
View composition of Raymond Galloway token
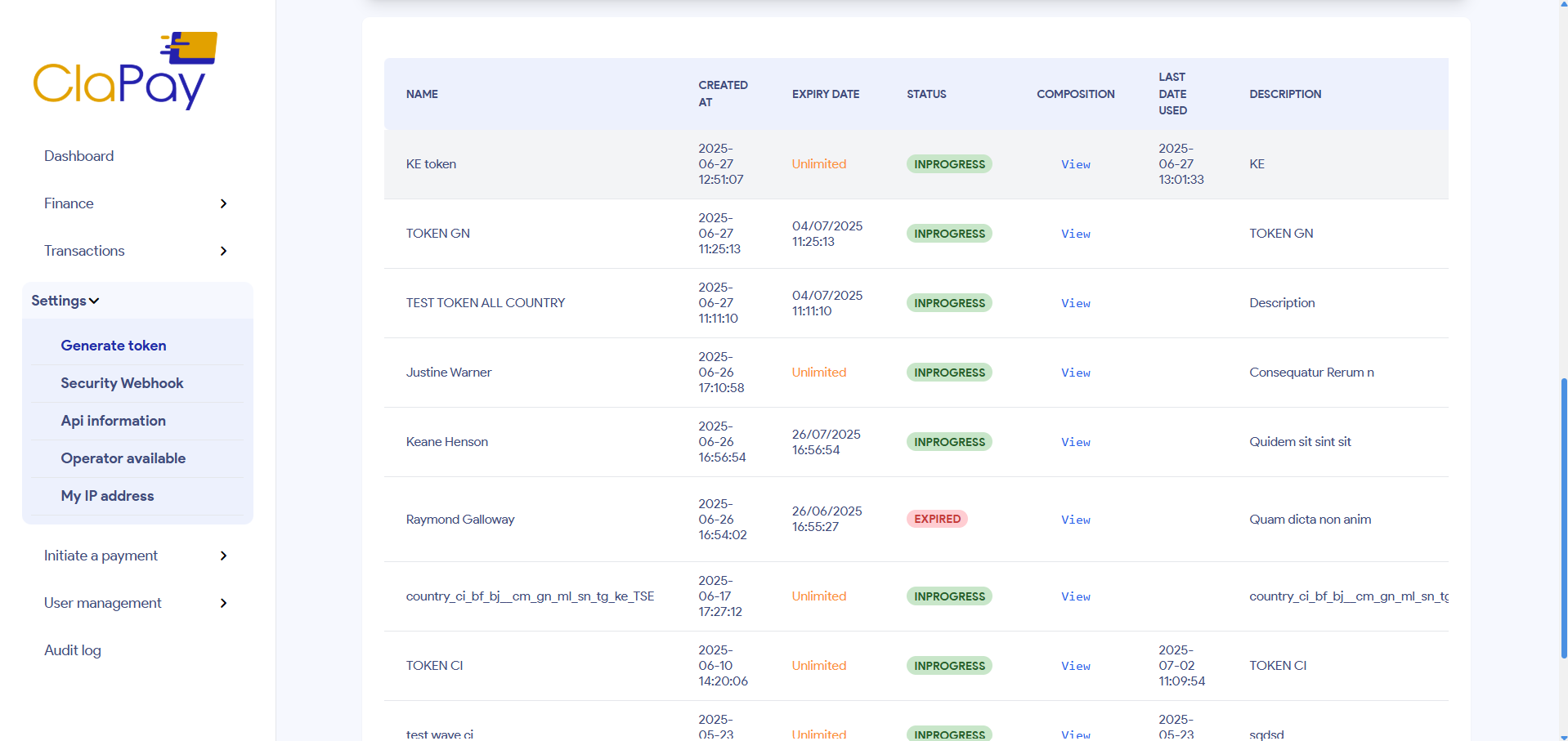coord(1074,519)
